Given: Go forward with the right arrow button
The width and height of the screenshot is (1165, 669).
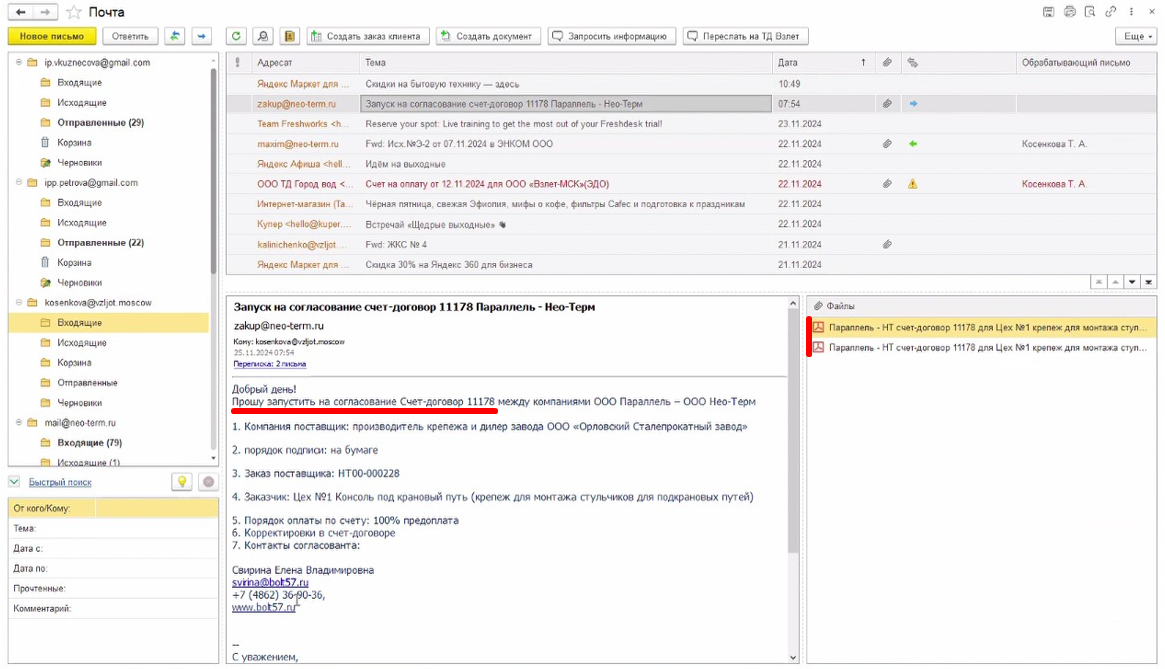Looking at the screenshot, I should coord(45,12).
